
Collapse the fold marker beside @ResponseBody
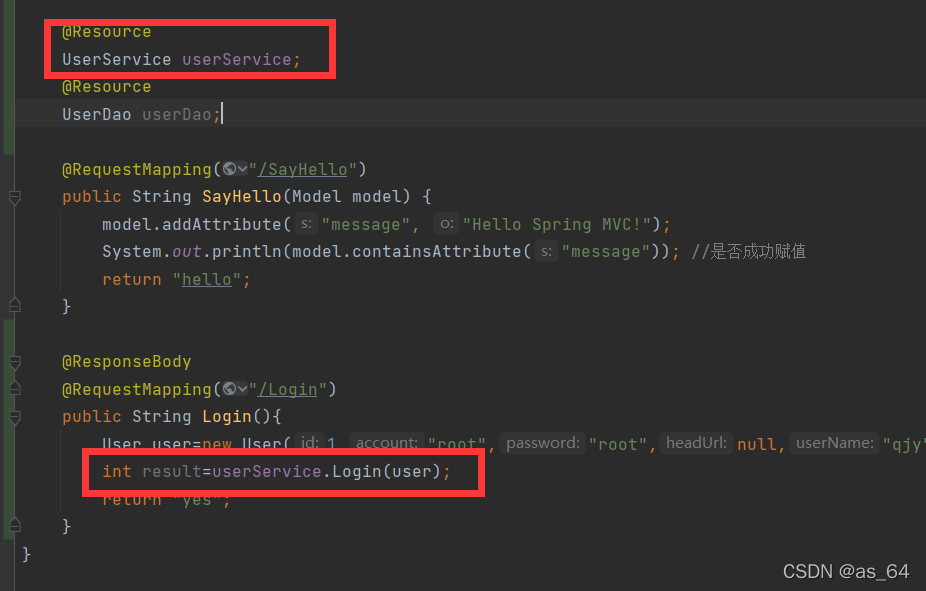15,362
